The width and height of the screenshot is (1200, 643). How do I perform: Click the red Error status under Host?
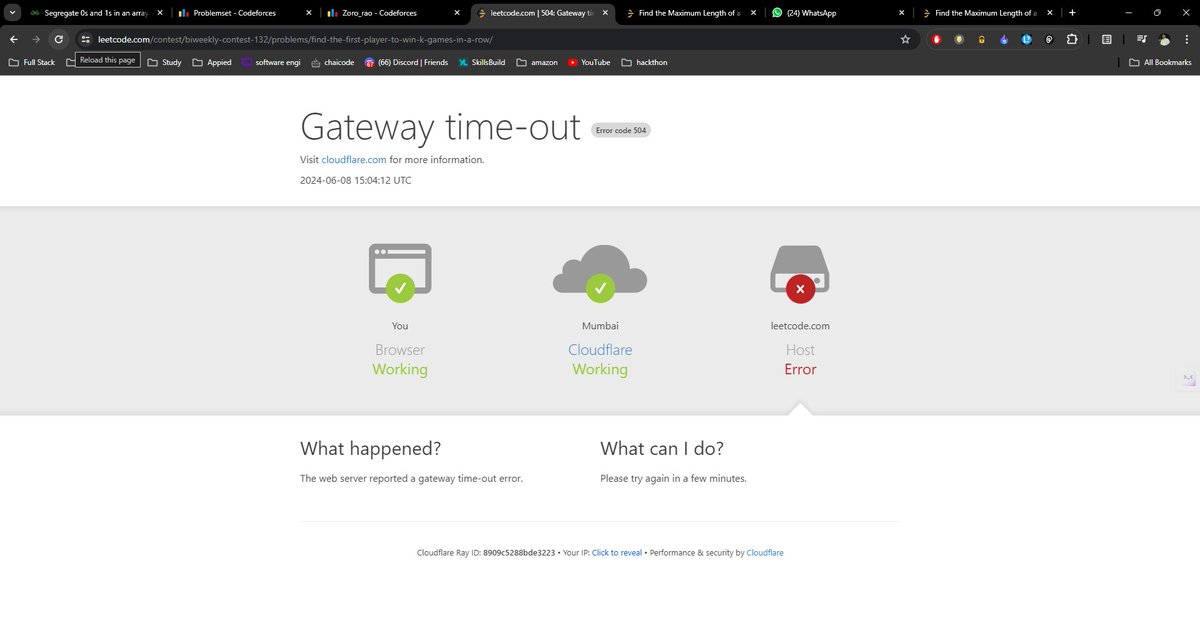tap(800, 369)
